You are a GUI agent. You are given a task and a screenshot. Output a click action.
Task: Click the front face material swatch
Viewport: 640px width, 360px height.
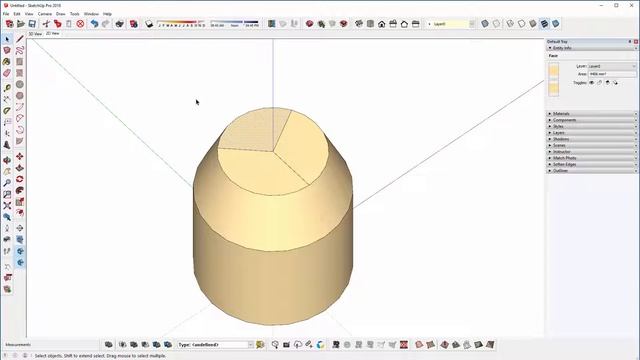click(x=554, y=71)
